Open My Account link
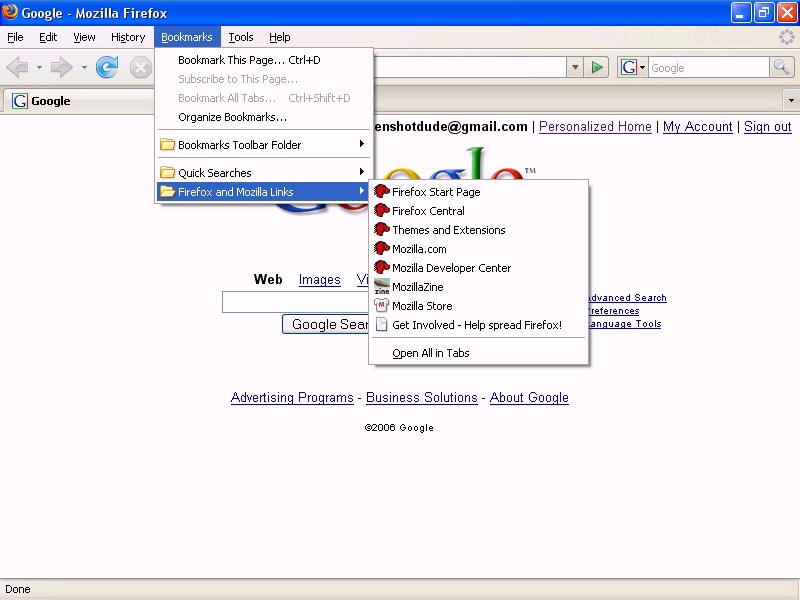The image size is (800, 600). (x=697, y=127)
